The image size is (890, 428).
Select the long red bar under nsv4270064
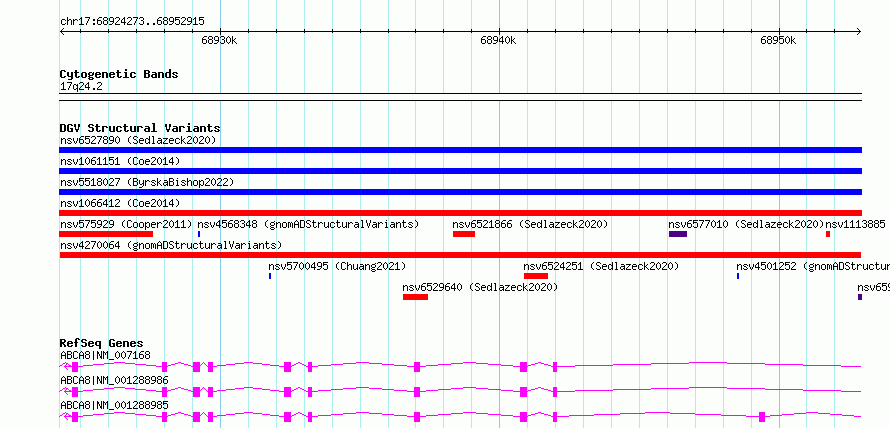click(x=460, y=255)
